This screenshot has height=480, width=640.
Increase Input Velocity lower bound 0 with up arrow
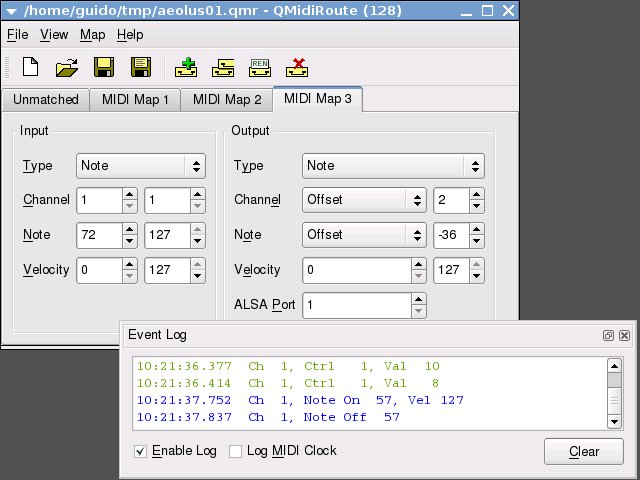click(130, 264)
